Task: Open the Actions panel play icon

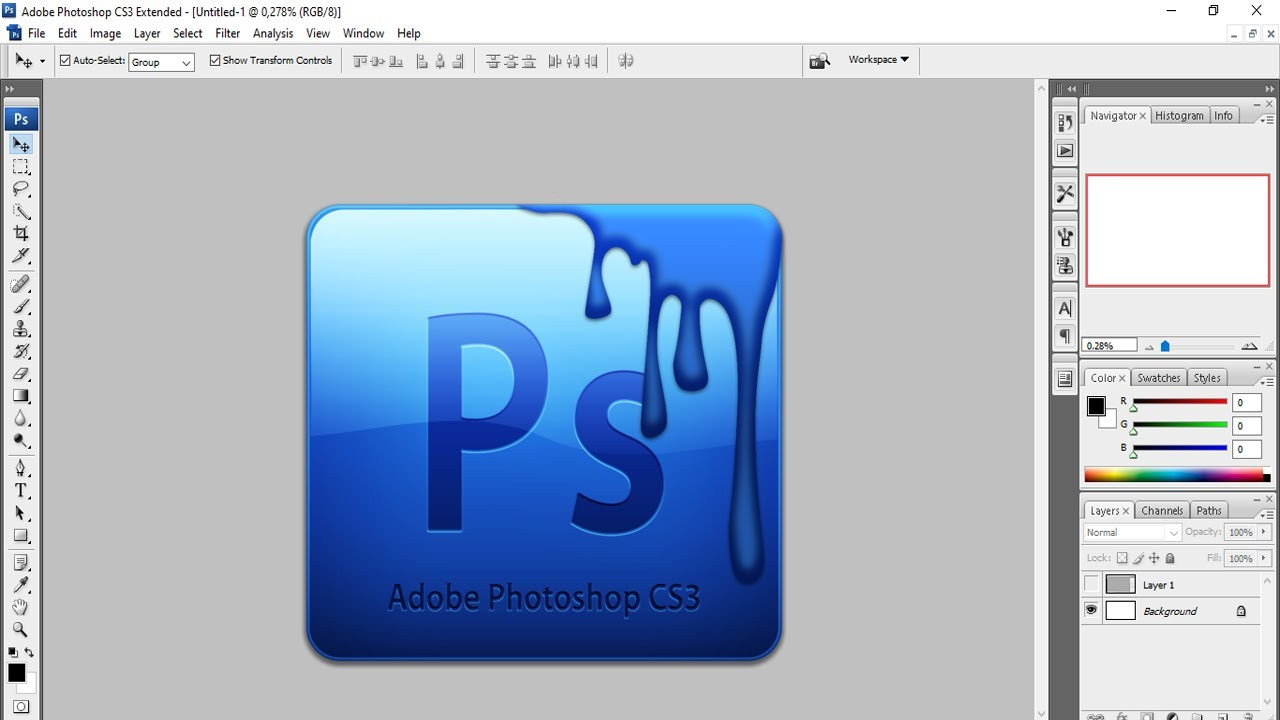Action: pos(1065,151)
